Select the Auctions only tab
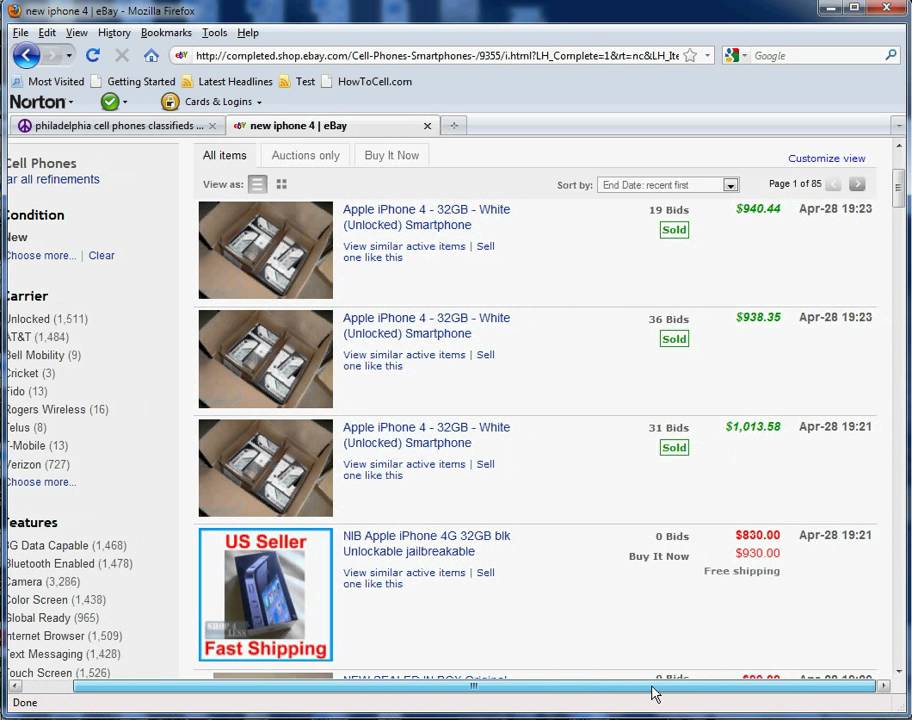The image size is (912, 720). coord(305,155)
